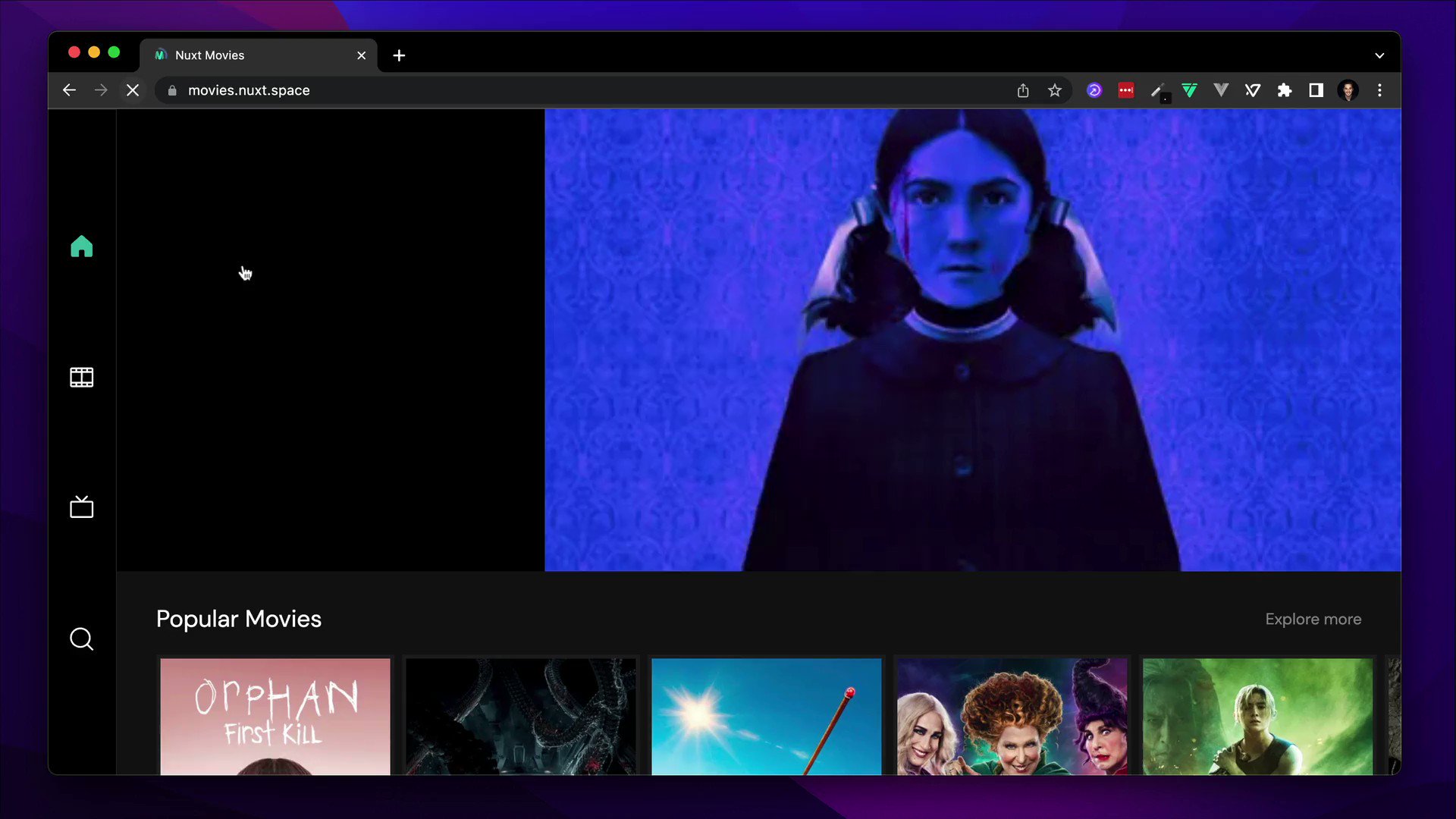Click the Explore more link
1456x819 pixels.
coord(1313,620)
